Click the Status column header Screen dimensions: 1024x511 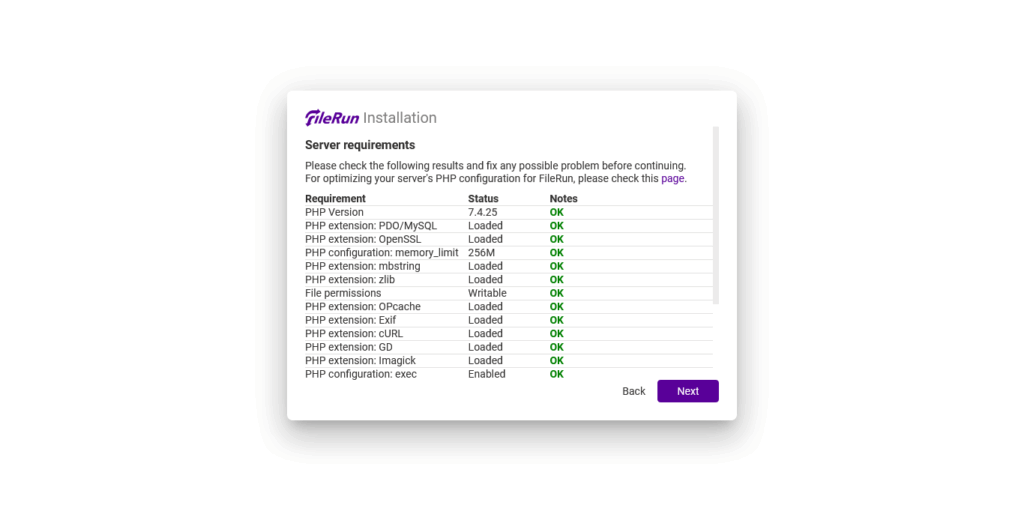point(483,198)
